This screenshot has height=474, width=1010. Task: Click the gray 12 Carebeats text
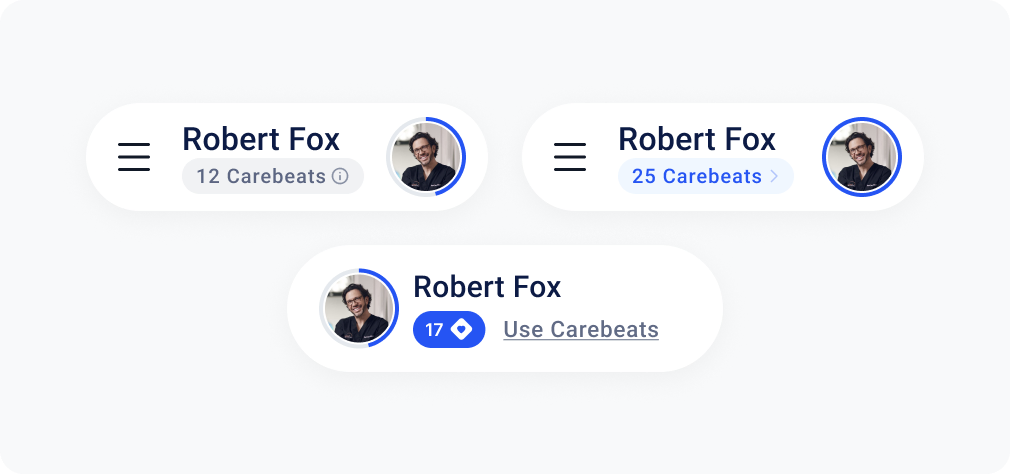coord(261,176)
